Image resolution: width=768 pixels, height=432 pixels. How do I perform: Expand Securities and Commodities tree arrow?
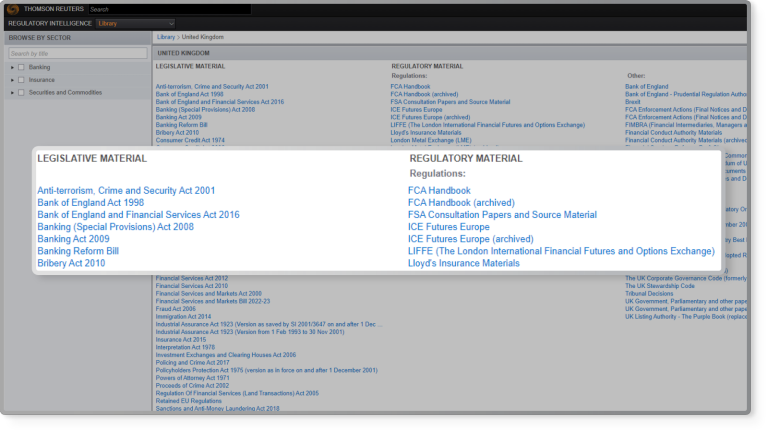(x=12, y=93)
